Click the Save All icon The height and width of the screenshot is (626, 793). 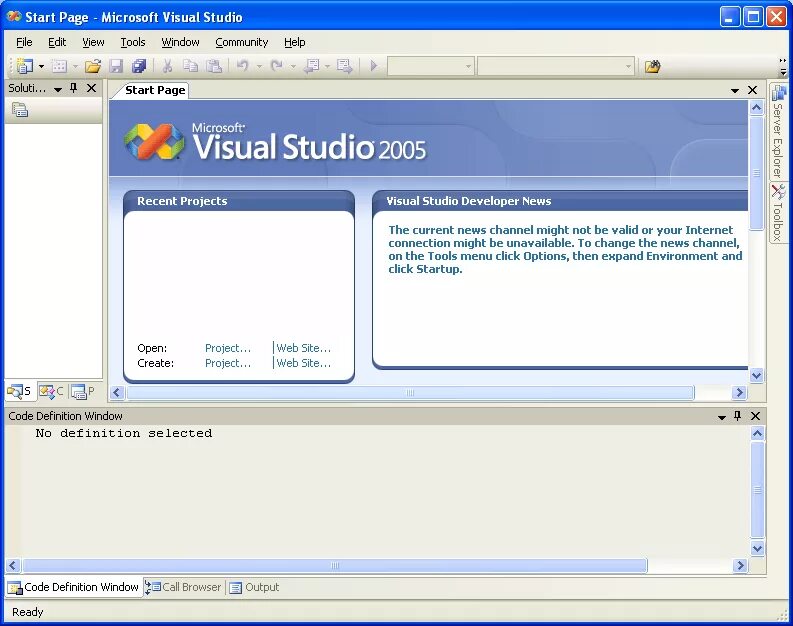[x=139, y=66]
